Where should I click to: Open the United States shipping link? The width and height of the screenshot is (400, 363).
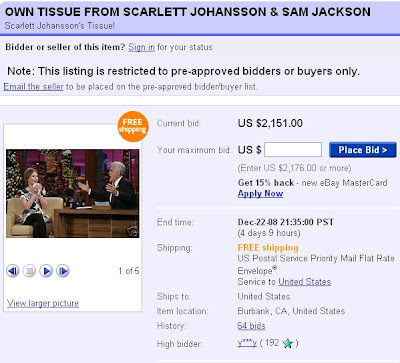305,282
